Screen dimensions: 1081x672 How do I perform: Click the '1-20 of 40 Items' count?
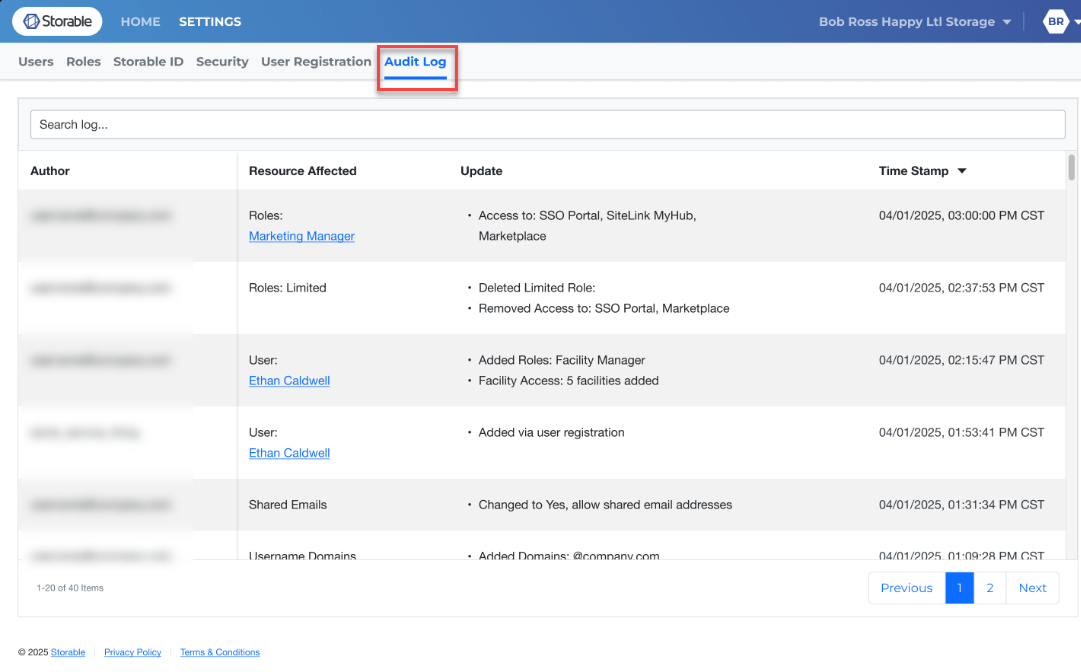coord(70,588)
